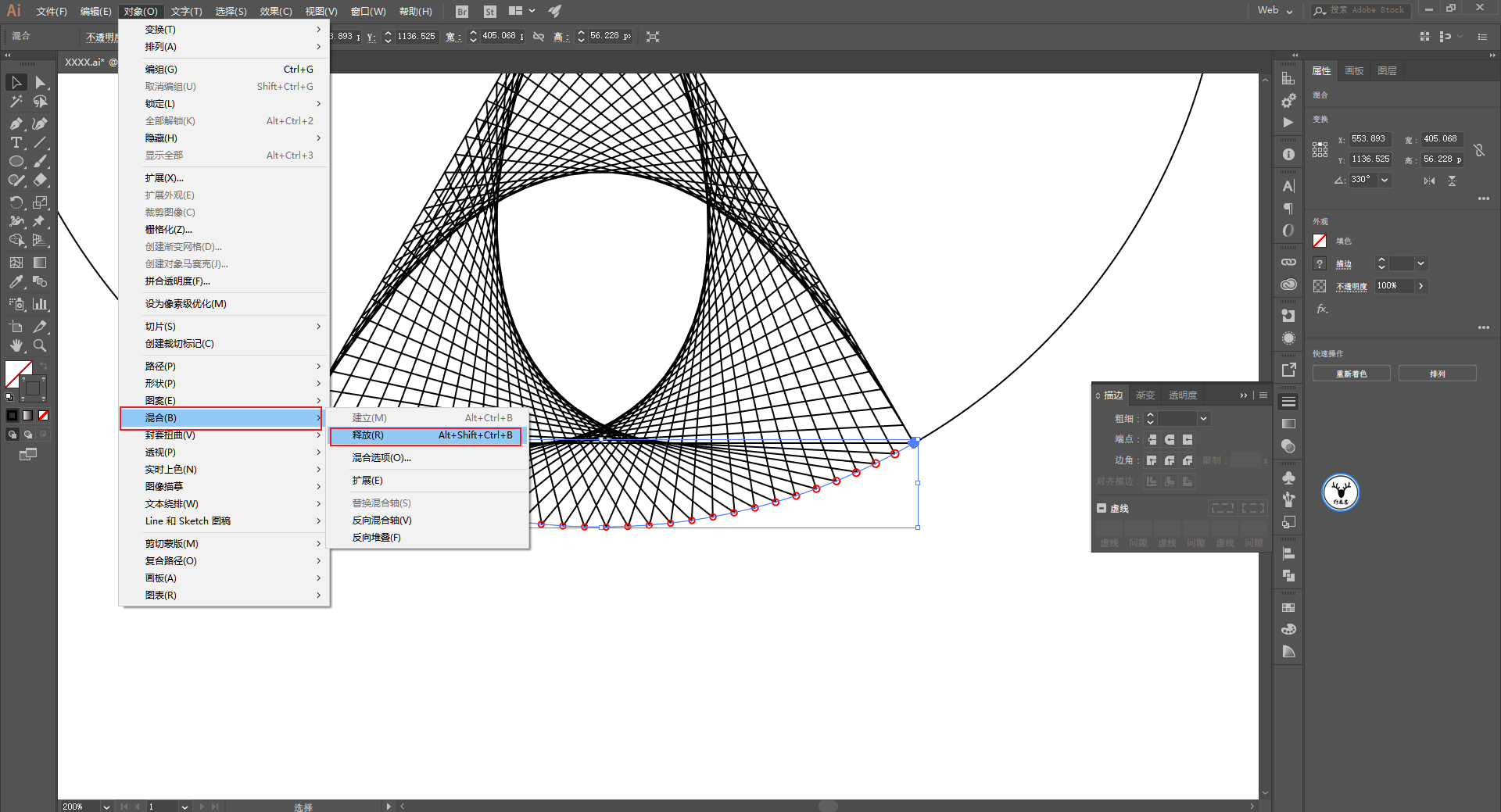This screenshot has width=1501, height=812.
Task: Click the 重新着色 button
Action: tap(1351, 374)
